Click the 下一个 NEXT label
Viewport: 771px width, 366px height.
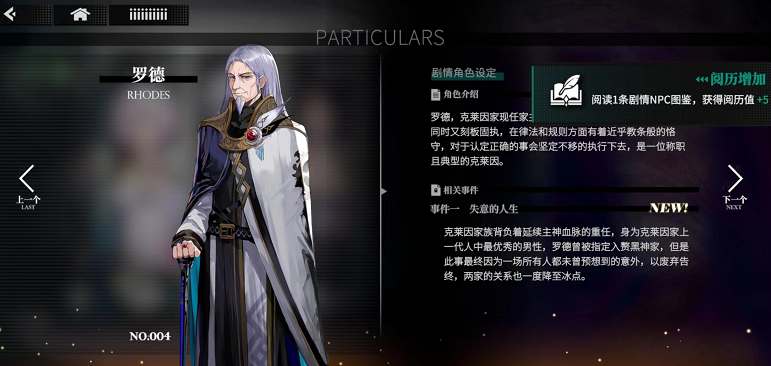click(x=734, y=202)
